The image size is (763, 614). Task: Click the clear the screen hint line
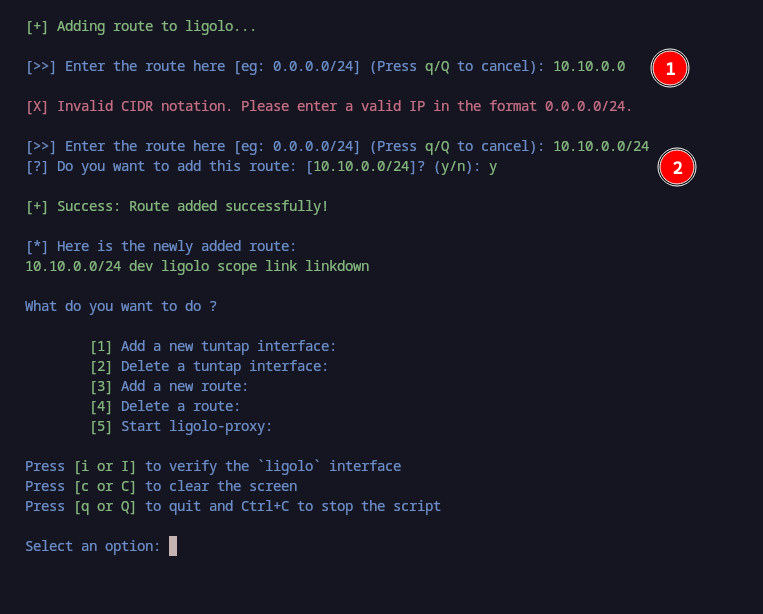pos(161,486)
